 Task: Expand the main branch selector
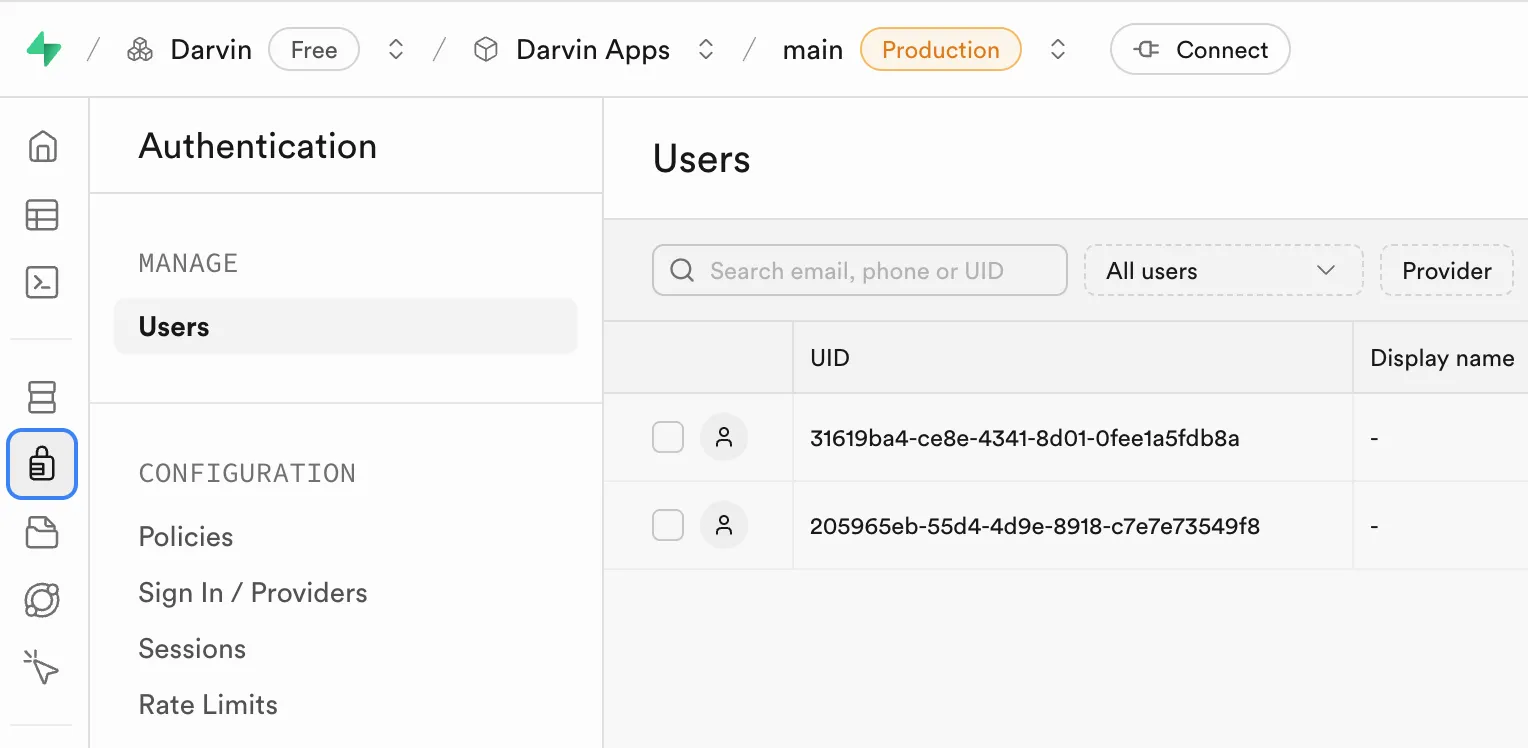point(1057,48)
